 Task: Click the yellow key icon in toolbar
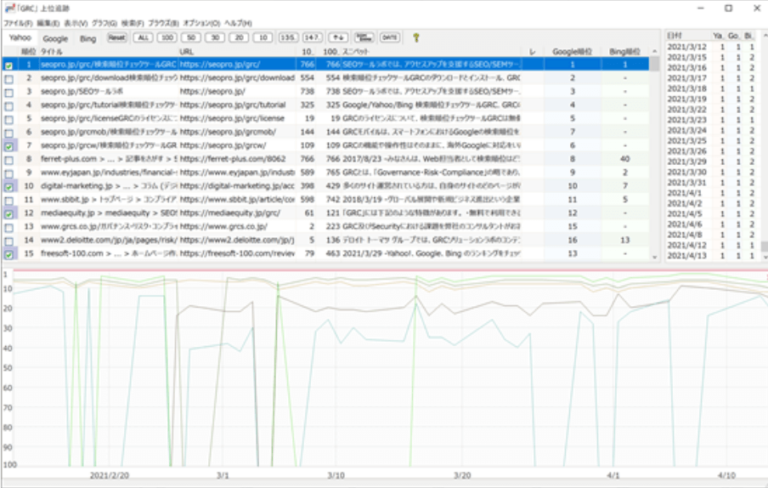tap(417, 37)
